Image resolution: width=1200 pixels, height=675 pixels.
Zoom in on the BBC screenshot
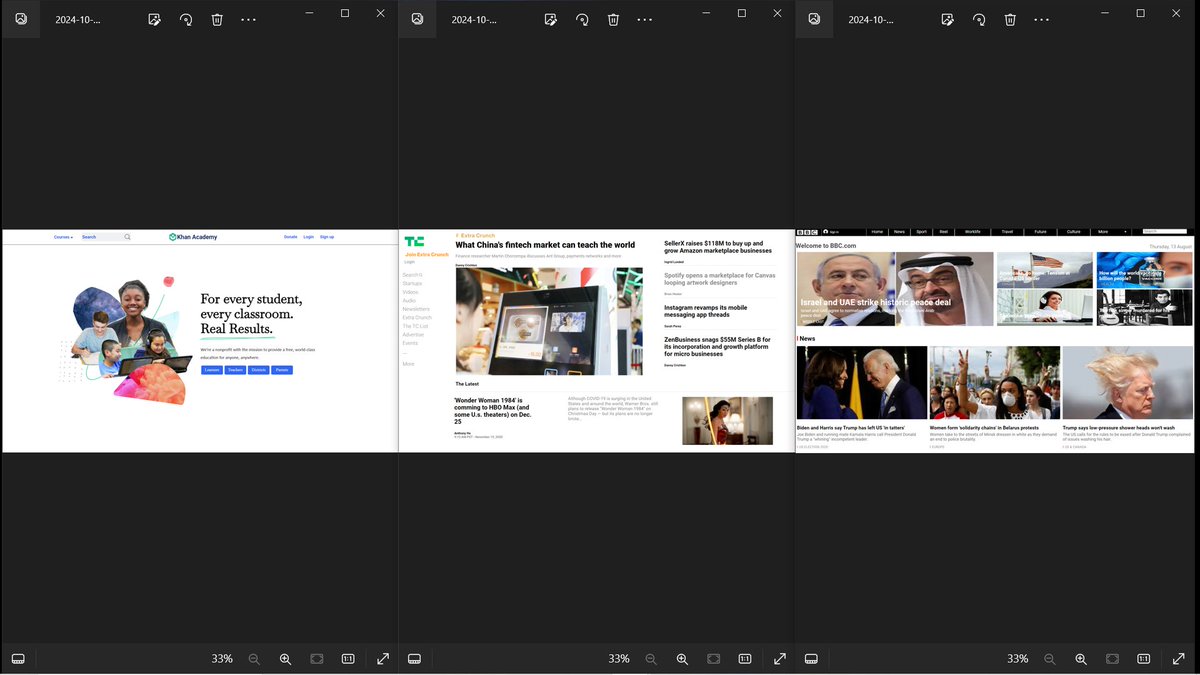(x=1081, y=659)
